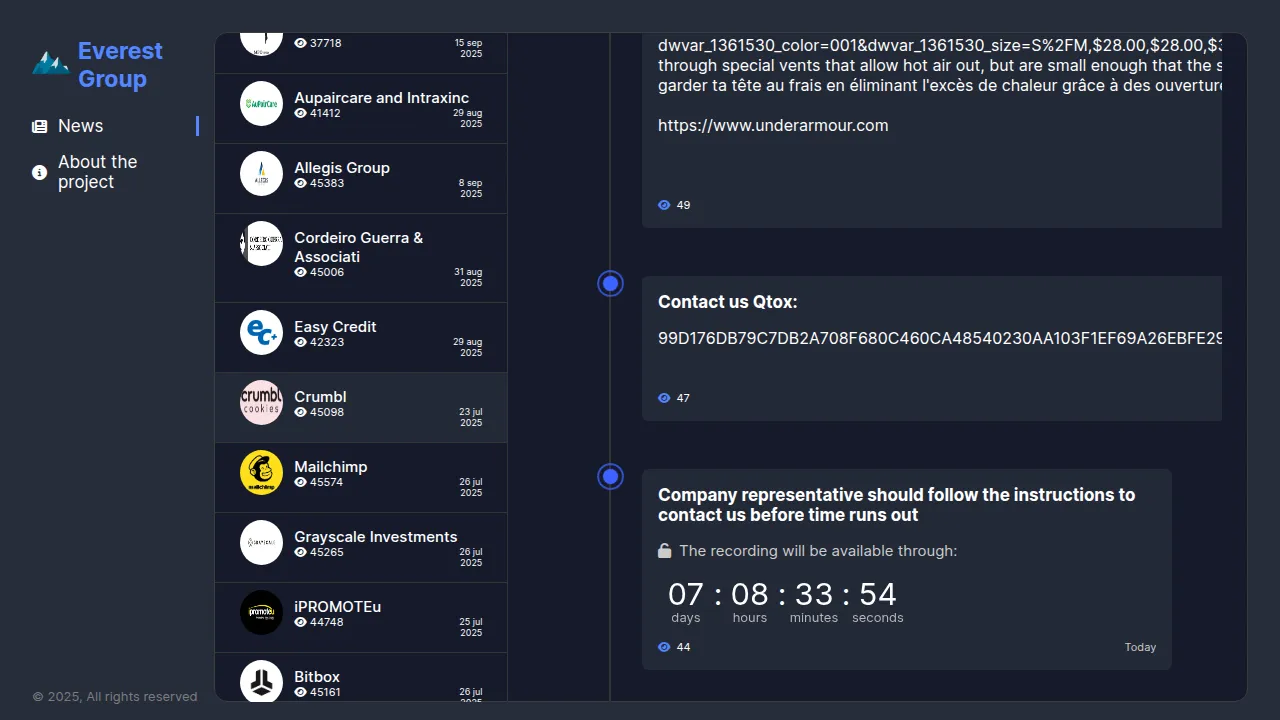Open the News section
Screen dimensions: 1280x720
(x=80, y=126)
